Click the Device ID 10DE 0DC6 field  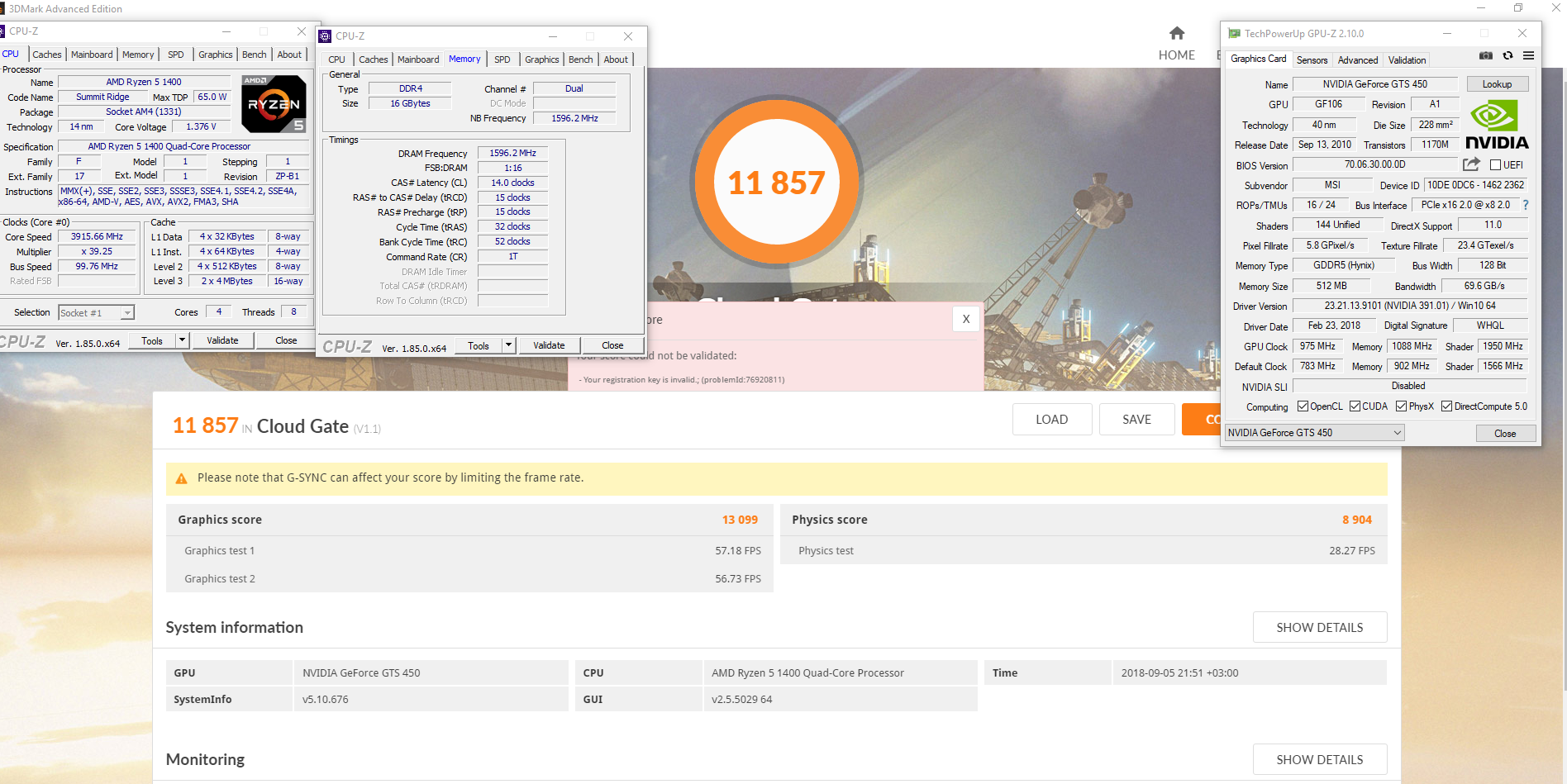click(x=1475, y=185)
